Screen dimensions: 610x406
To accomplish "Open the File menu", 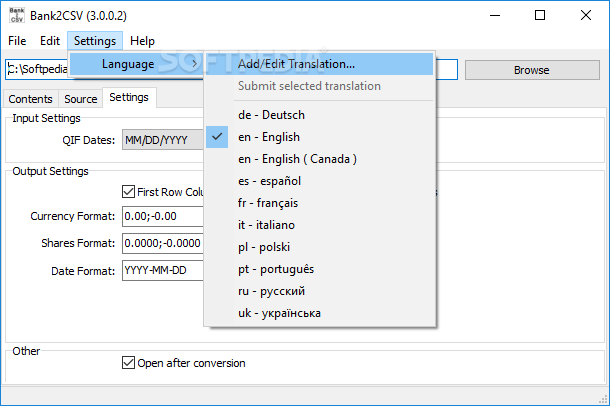I will (x=17, y=41).
